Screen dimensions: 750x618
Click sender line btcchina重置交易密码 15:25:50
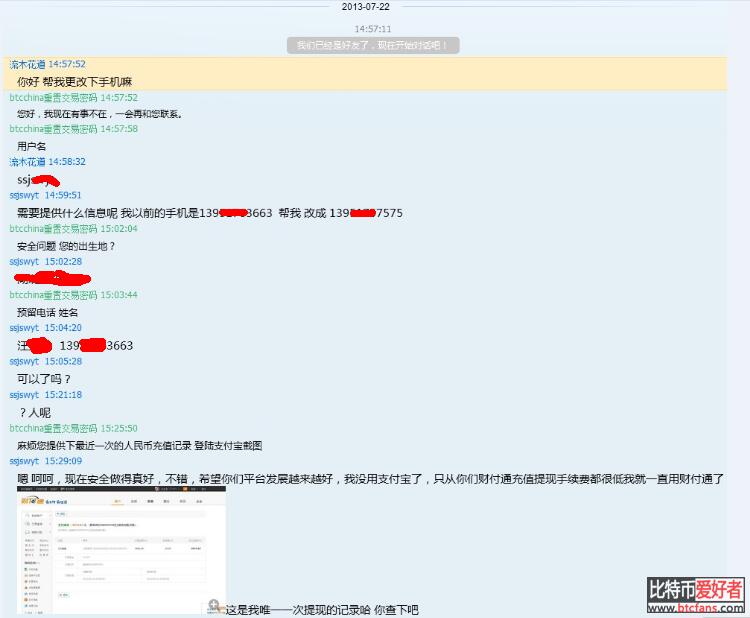point(74,428)
